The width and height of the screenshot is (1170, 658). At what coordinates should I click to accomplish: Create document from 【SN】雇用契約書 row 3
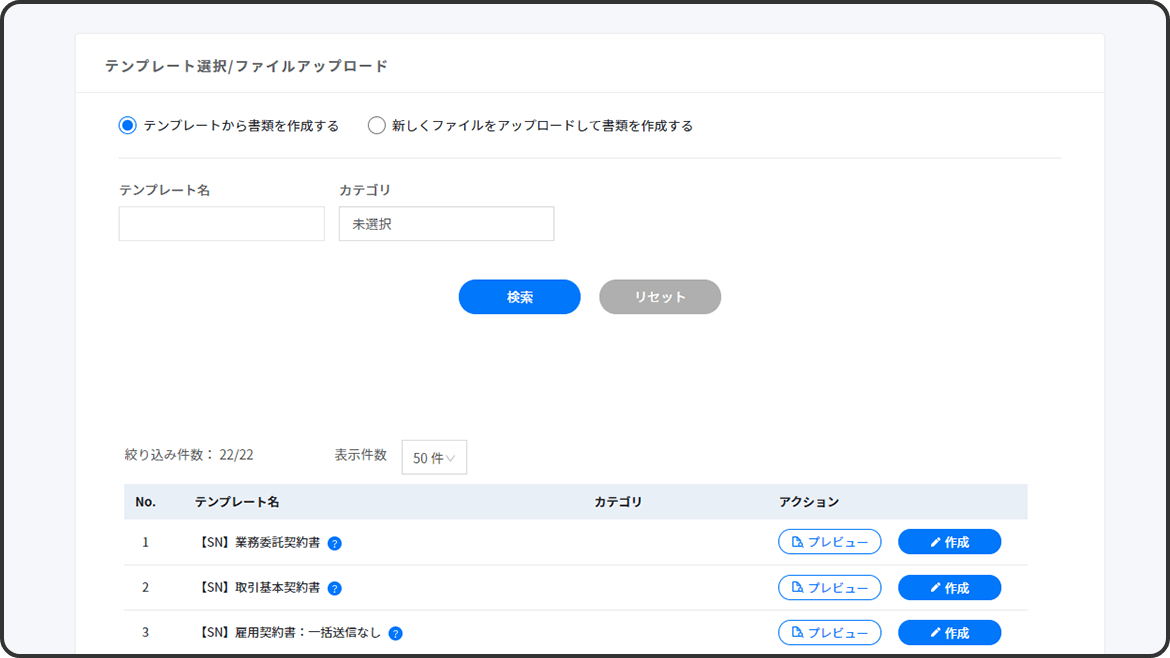(949, 633)
